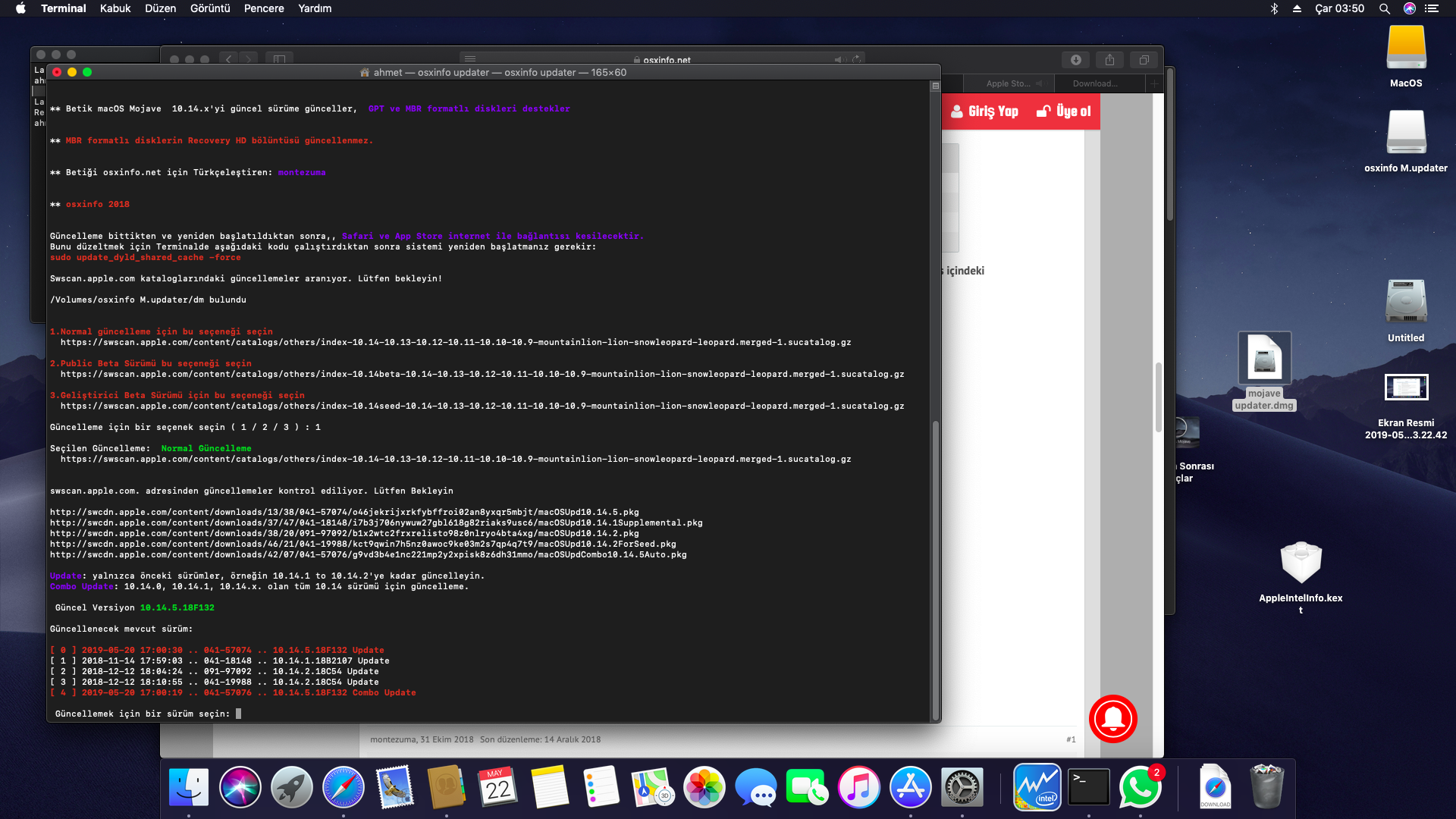
Task: Mute the Apple Sto... tab's audio
Action: pos(1039,83)
